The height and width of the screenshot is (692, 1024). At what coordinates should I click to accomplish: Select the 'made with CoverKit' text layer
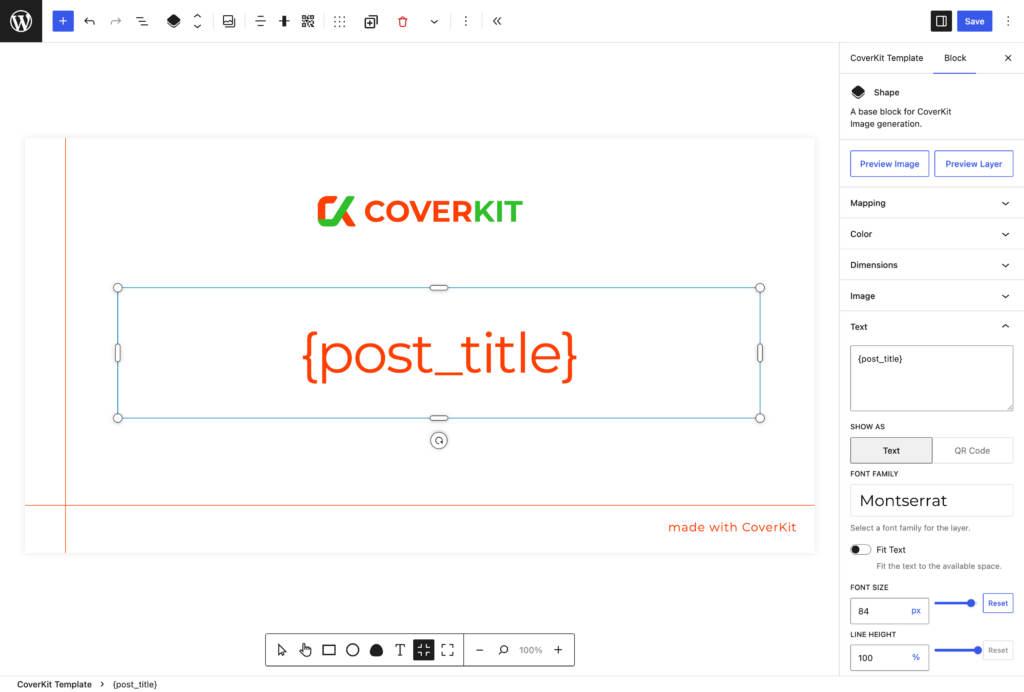point(732,527)
